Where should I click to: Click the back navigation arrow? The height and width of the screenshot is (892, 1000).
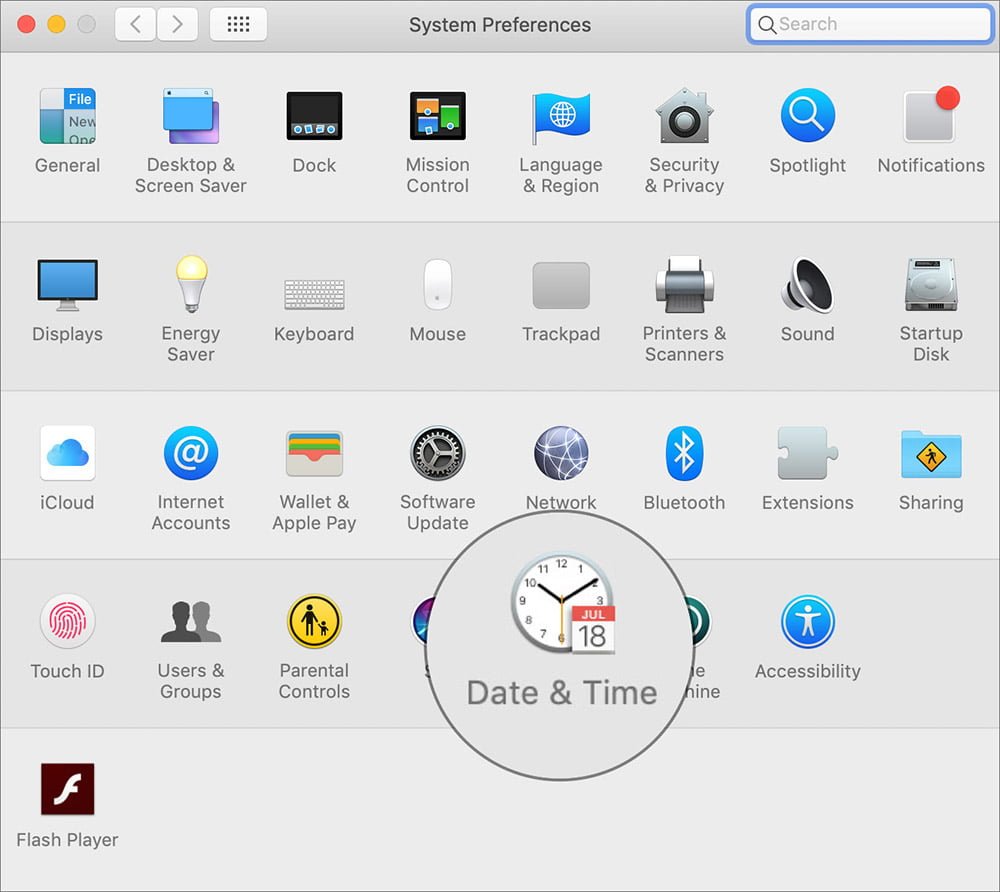click(135, 25)
